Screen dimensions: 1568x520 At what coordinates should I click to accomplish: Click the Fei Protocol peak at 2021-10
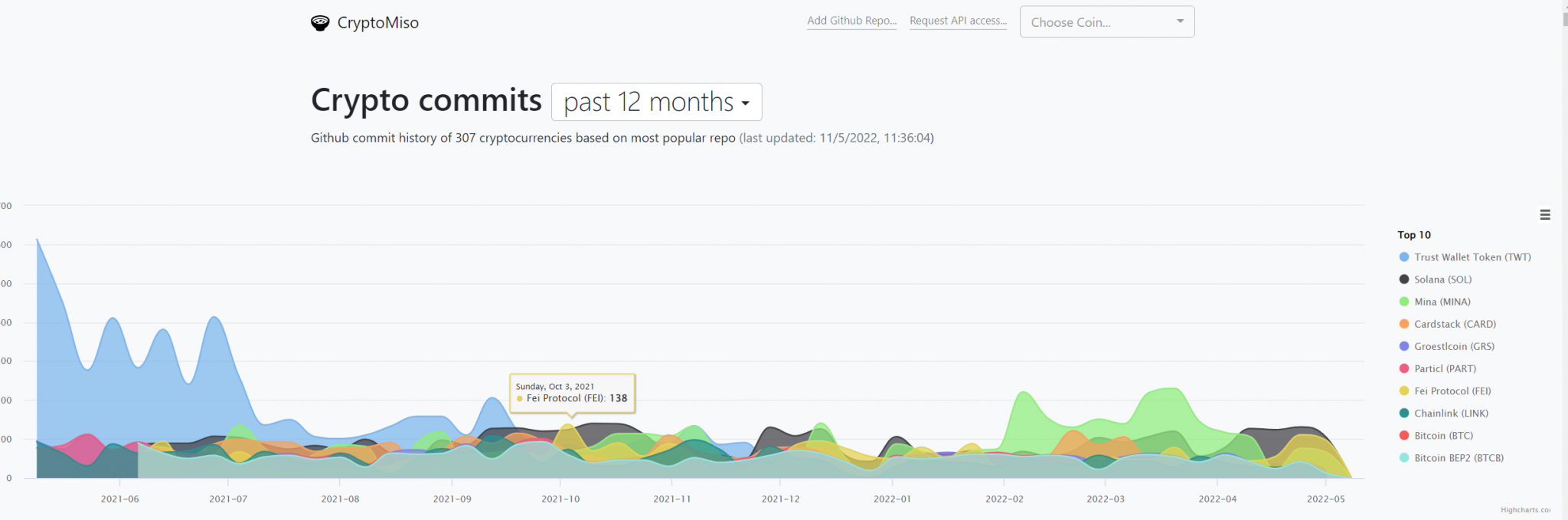point(568,425)
